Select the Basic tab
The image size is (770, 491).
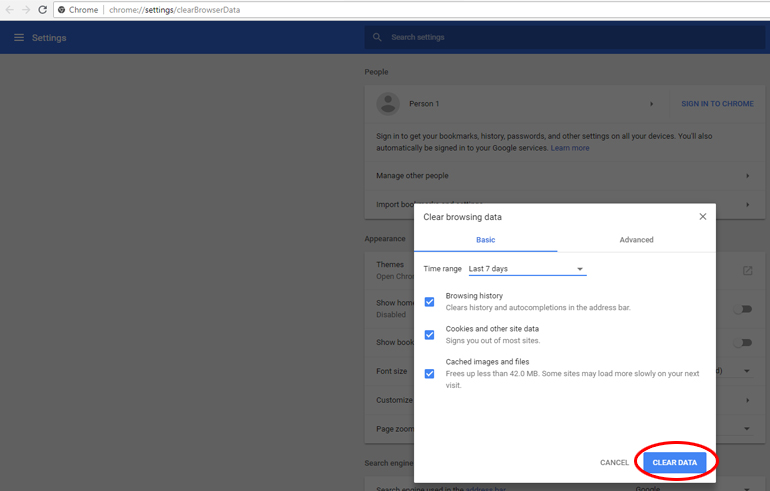pos(485,240)
